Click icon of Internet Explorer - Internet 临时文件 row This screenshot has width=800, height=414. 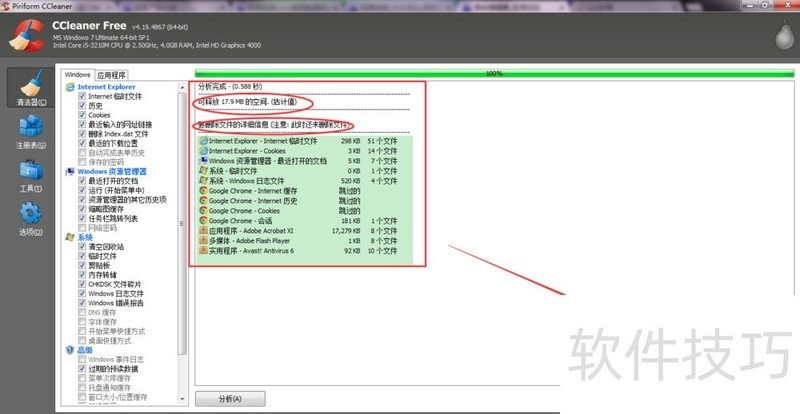[x=204, y=140]
